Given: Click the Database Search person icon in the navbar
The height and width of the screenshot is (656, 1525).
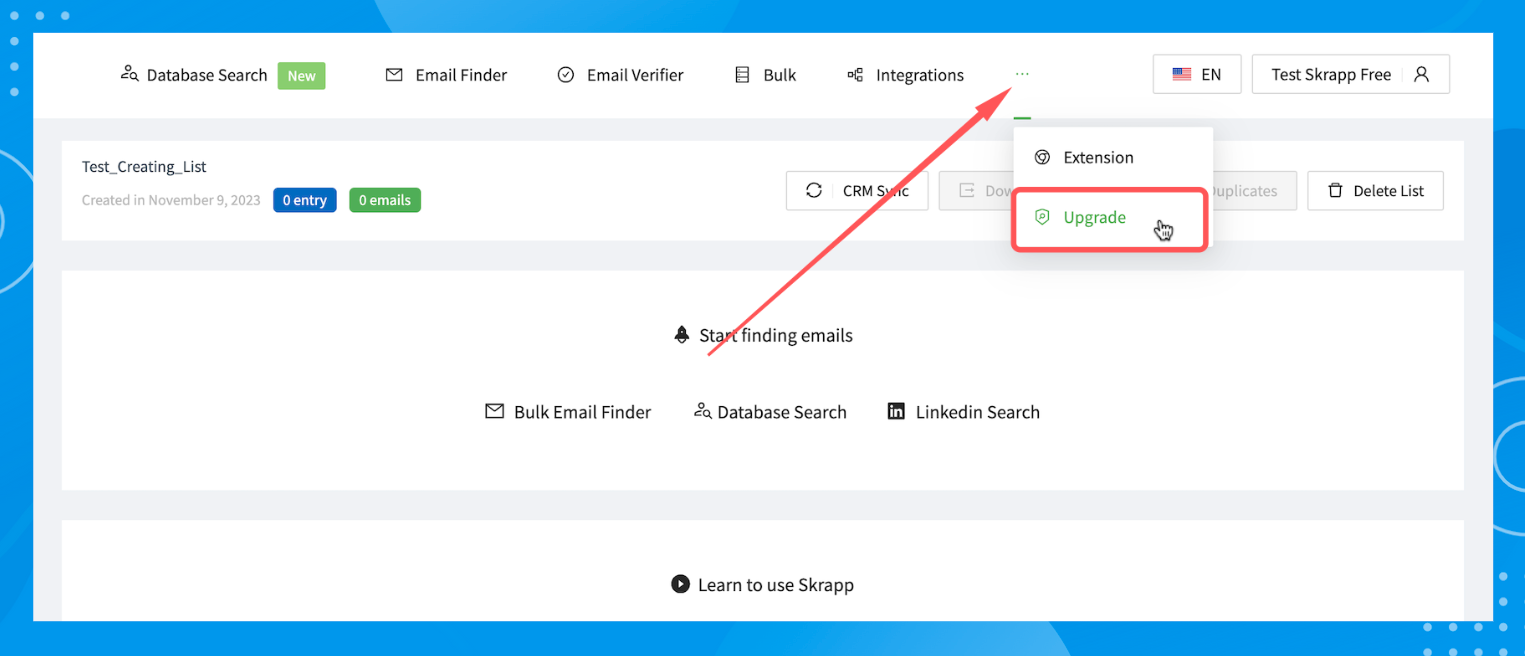Looking at the screenshot, I should coord(129,74).
